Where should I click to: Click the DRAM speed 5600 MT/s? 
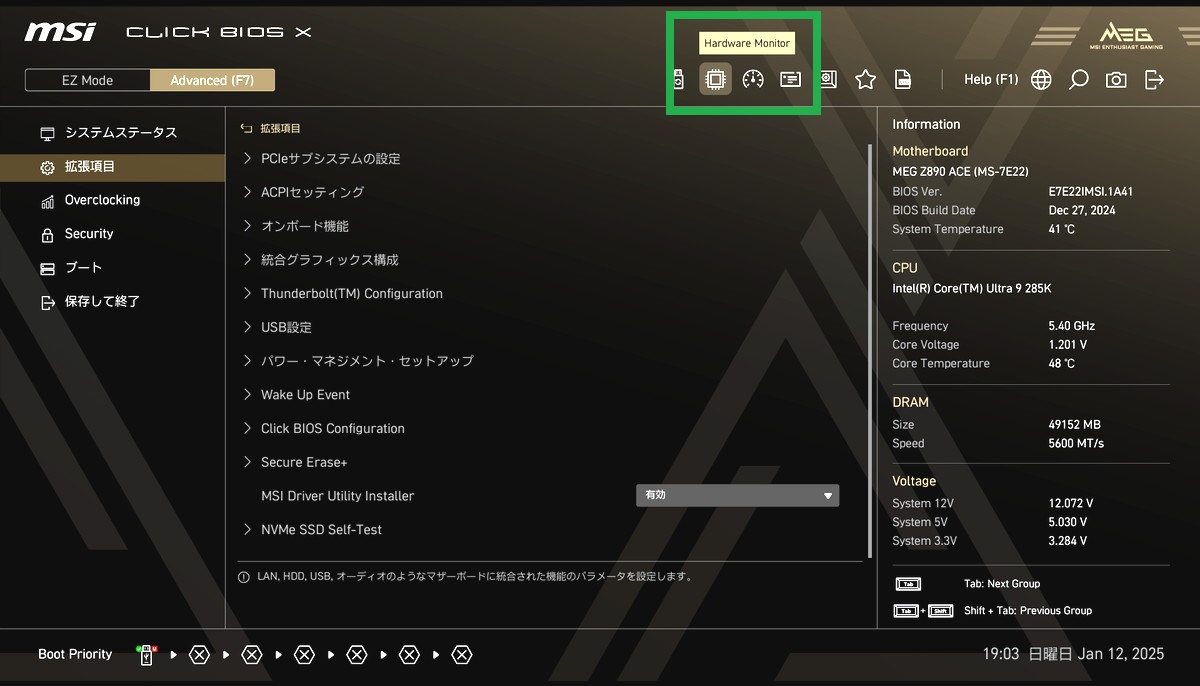(x=1077, y=444)
